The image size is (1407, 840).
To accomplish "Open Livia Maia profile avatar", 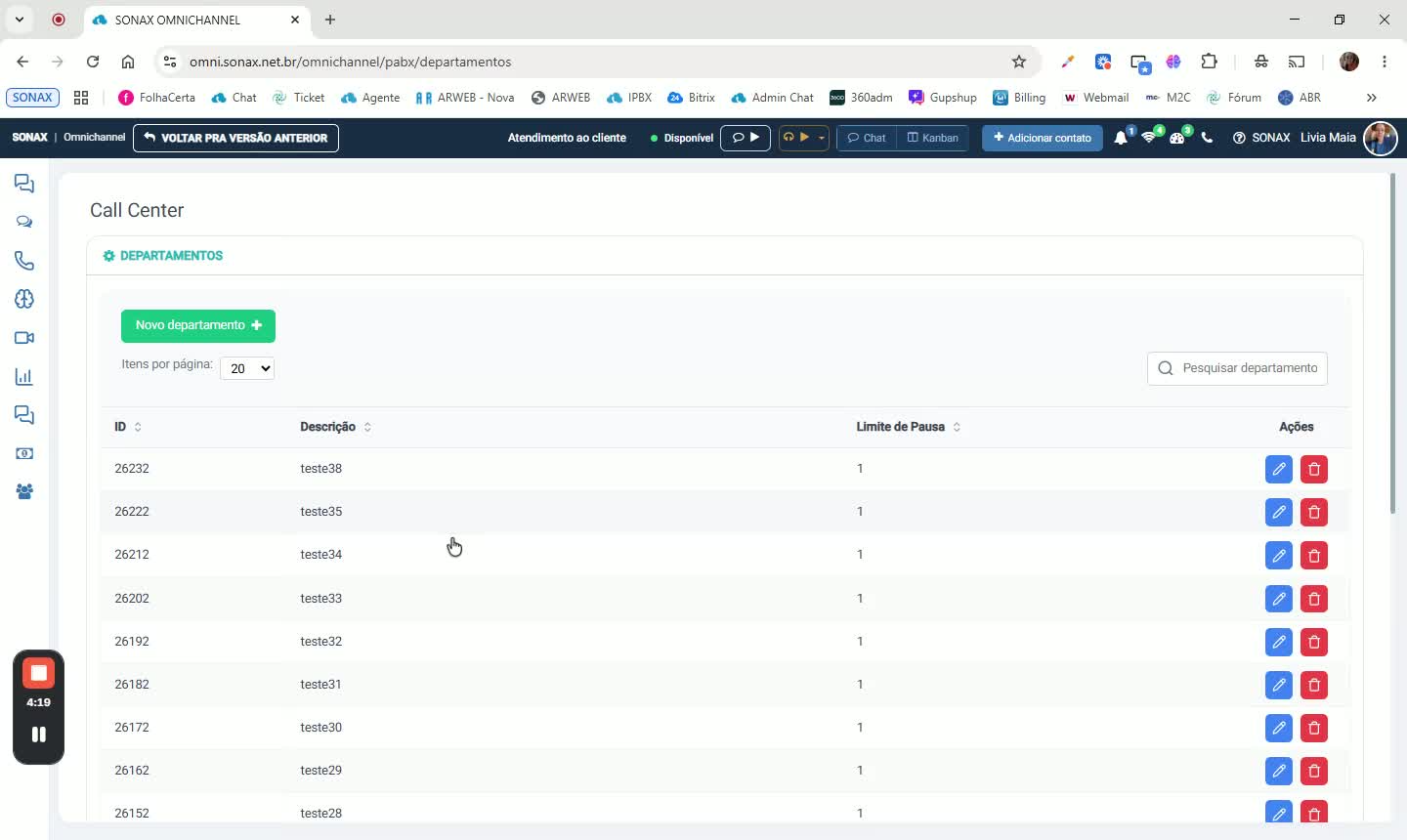I will [1380, 138].
